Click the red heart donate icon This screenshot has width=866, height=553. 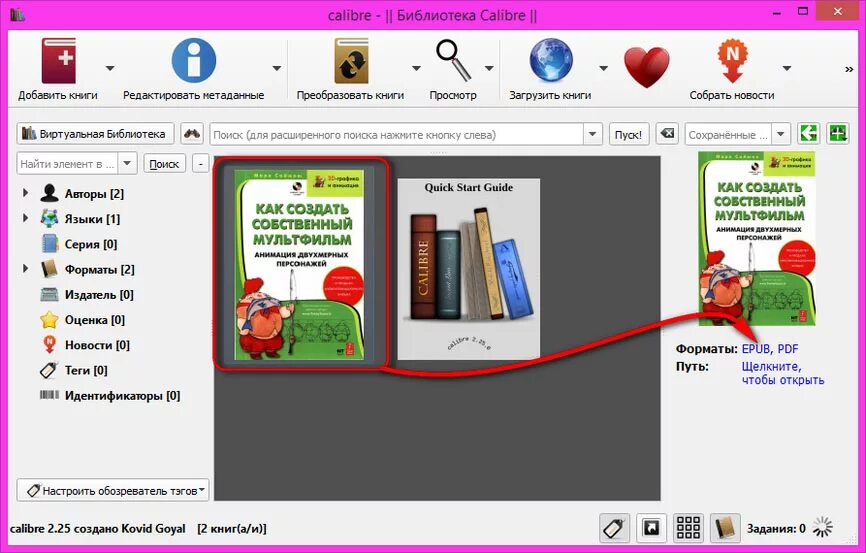click(647, 67)
